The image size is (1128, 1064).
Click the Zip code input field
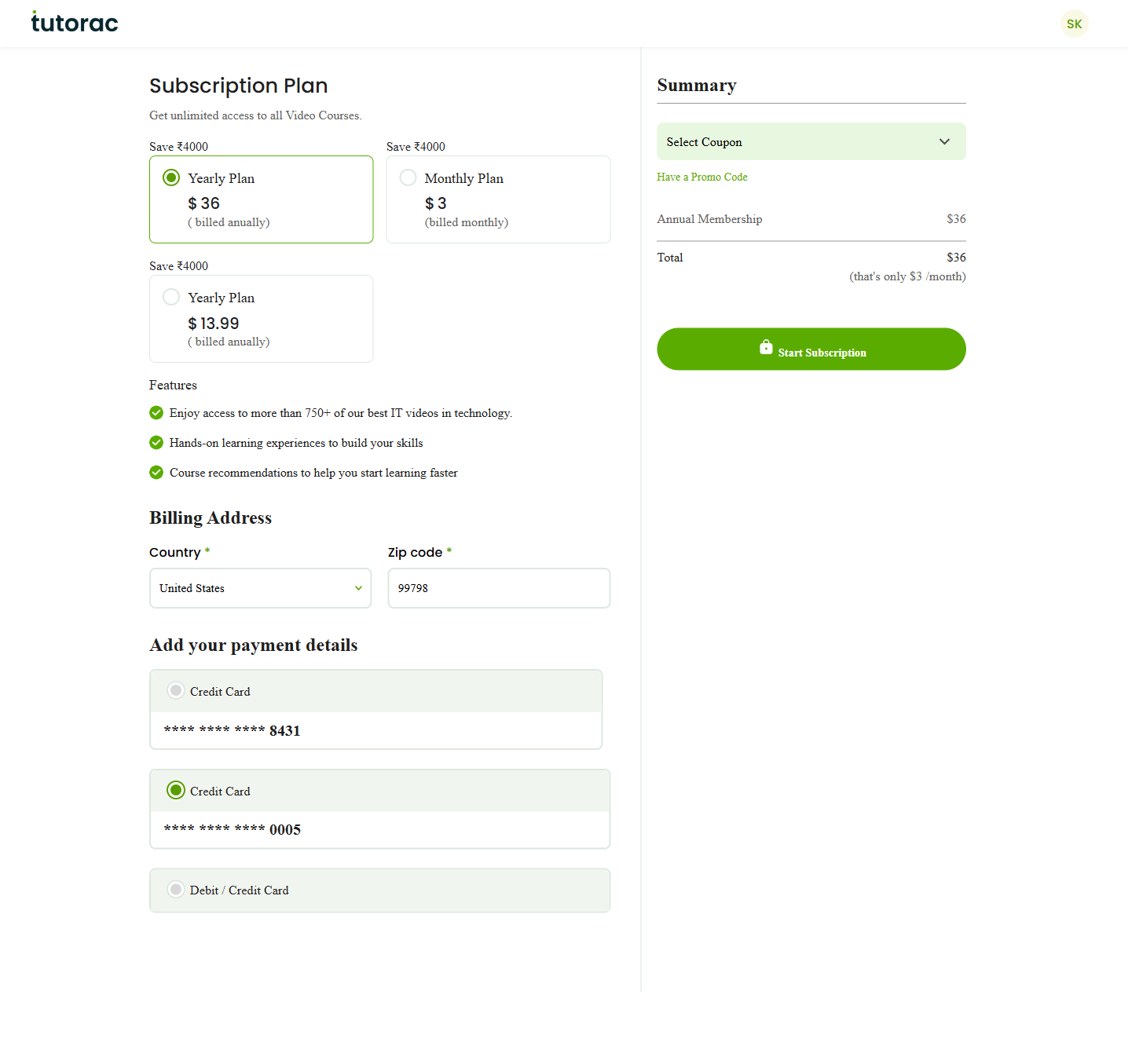point(499,588)
